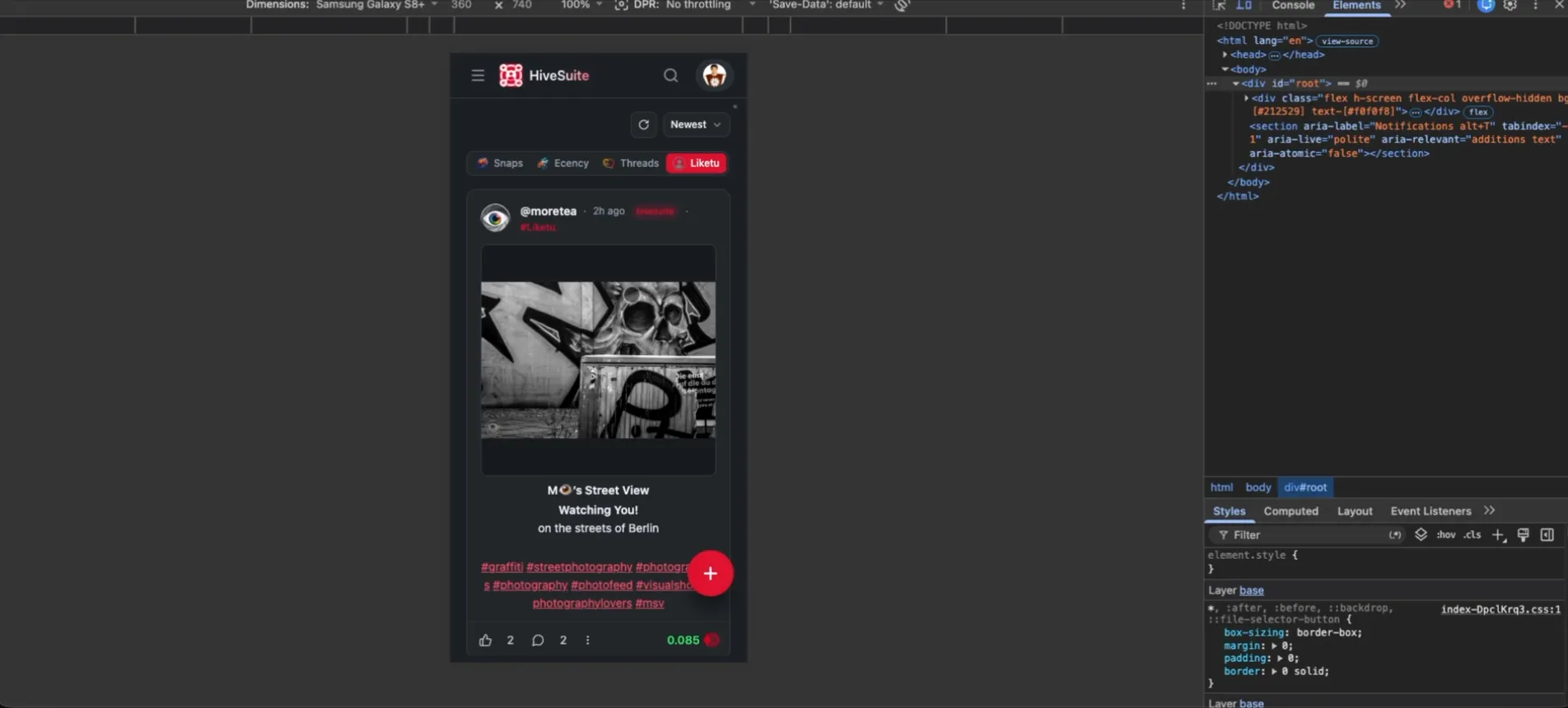Viewport: 1568px width, 708px height.
Task: Open DevTools customize three-dot menu
Action: [1535, 5]
